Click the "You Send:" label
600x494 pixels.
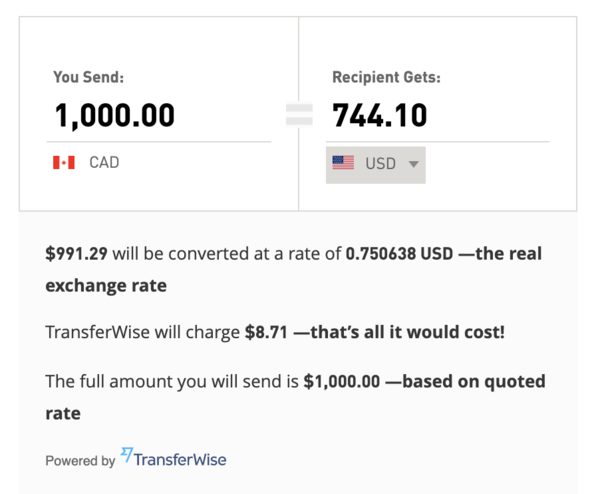pos(88,77)
